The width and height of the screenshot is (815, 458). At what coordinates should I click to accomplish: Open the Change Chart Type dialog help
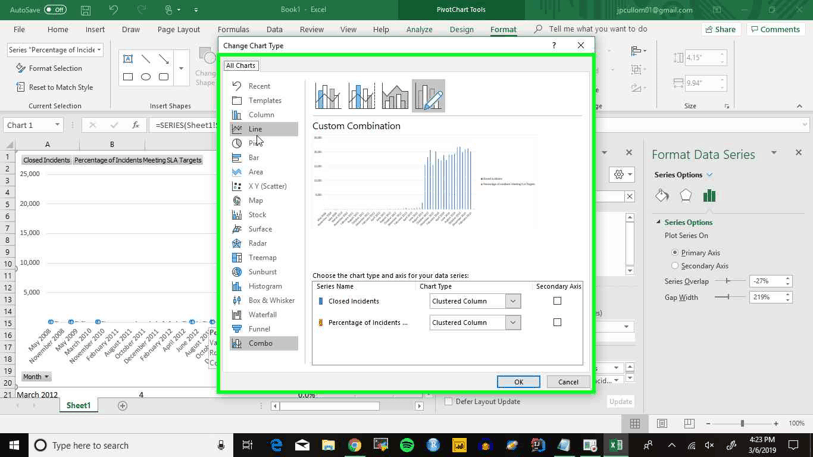(x=554, y=46)
